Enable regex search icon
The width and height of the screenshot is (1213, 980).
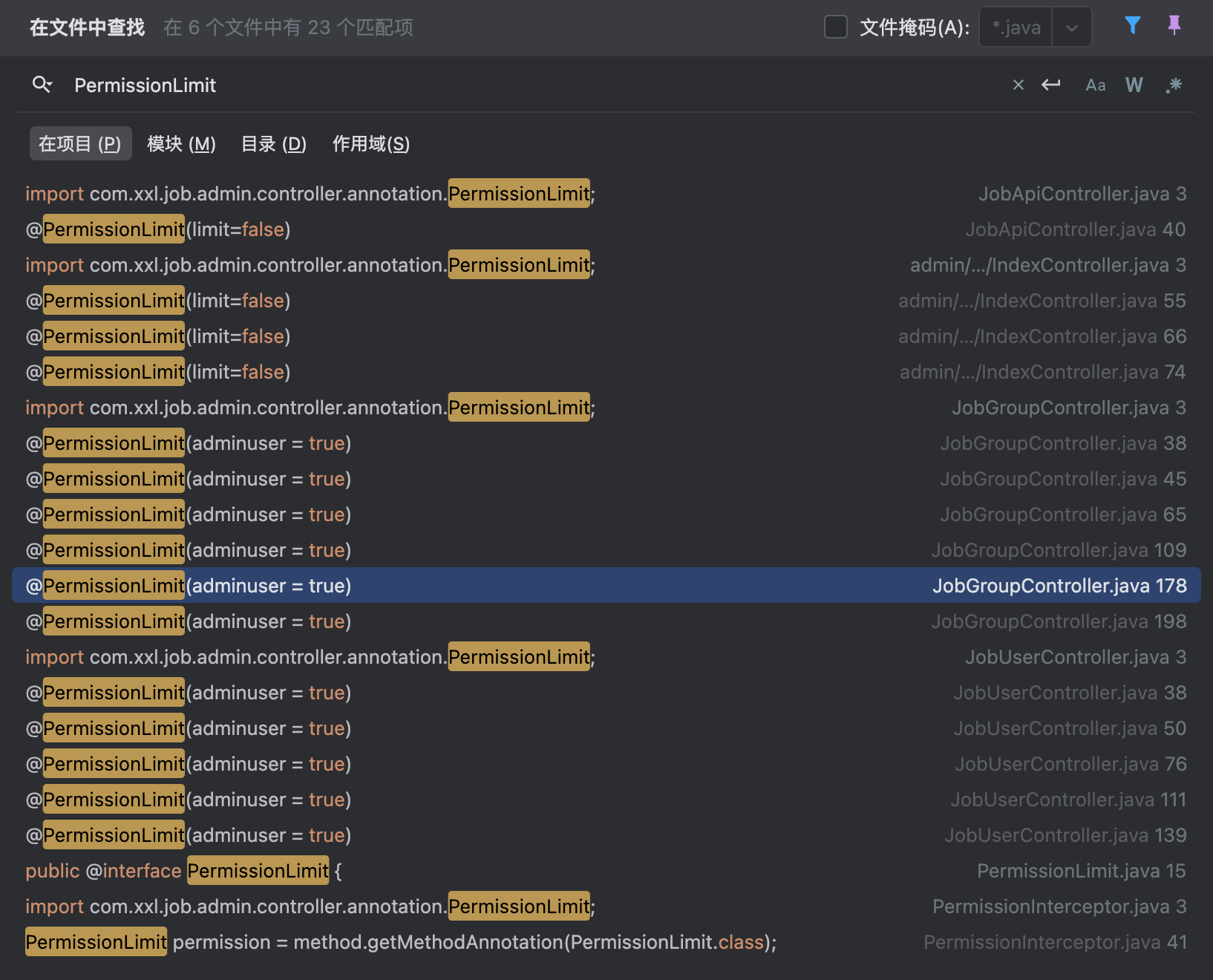tap(1174, 85)
